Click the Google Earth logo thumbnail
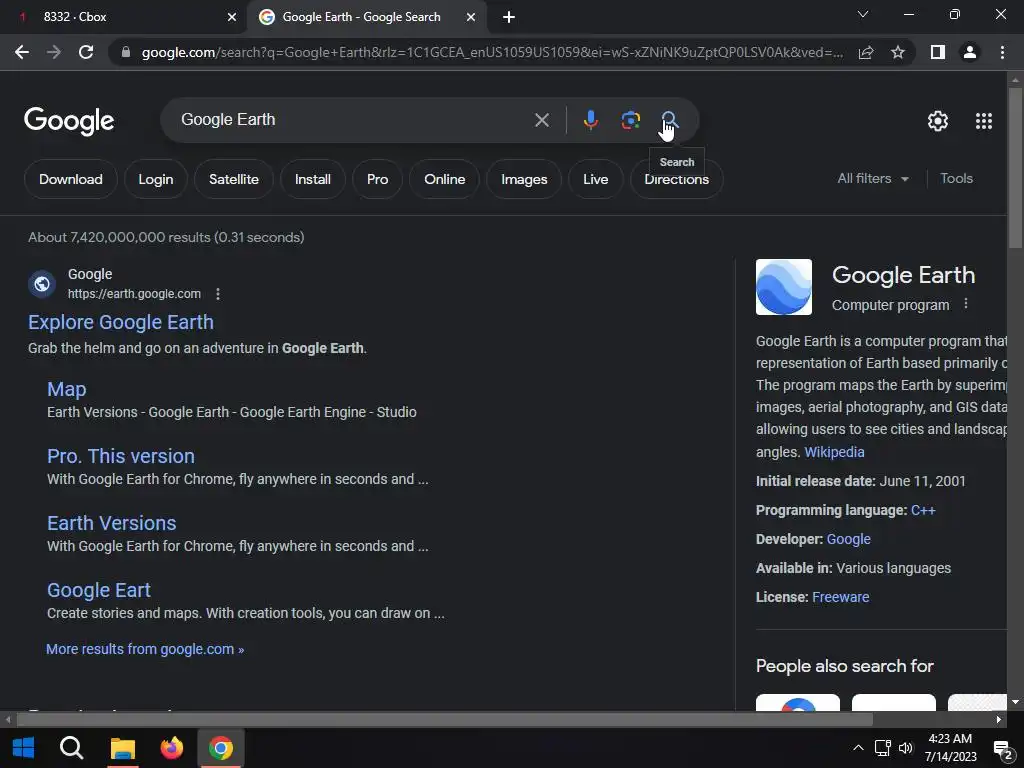The image size is (1024, 768). coord(784,287)
